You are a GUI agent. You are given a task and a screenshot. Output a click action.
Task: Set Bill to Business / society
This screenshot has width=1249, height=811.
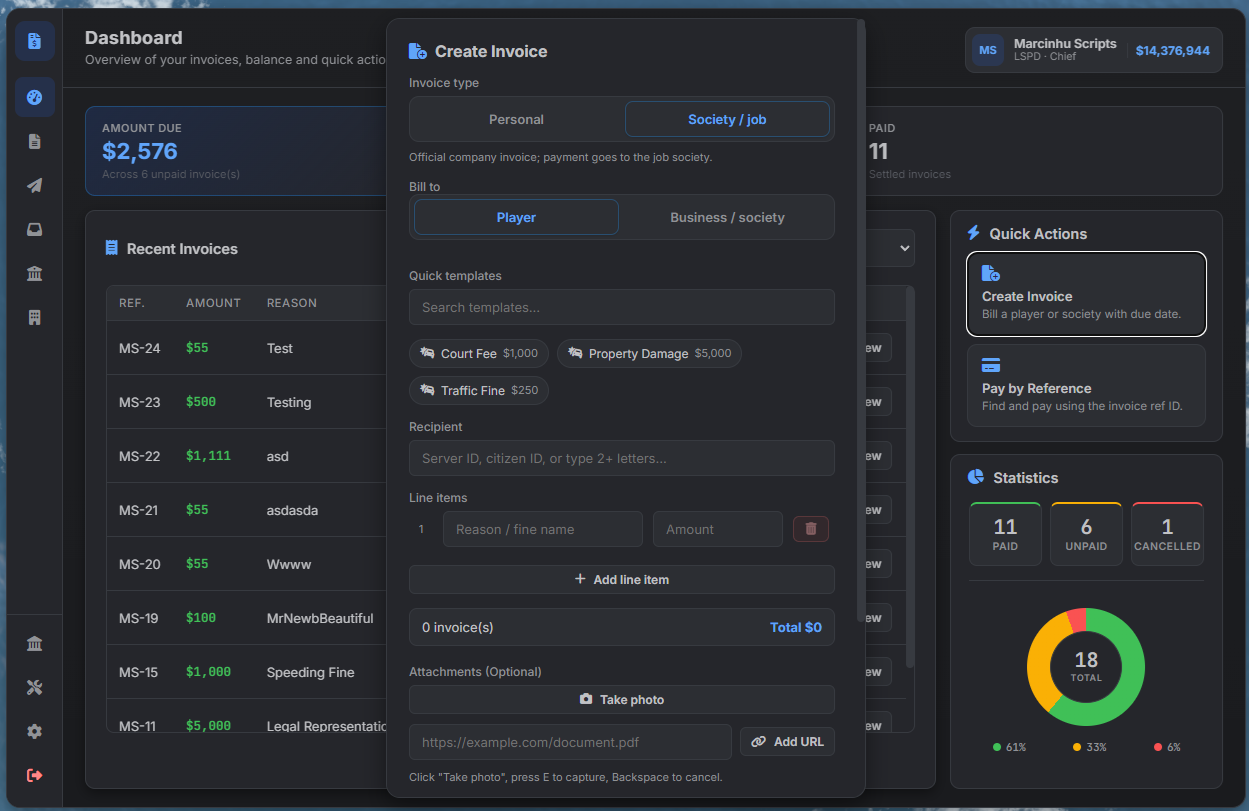coord(727,217)
